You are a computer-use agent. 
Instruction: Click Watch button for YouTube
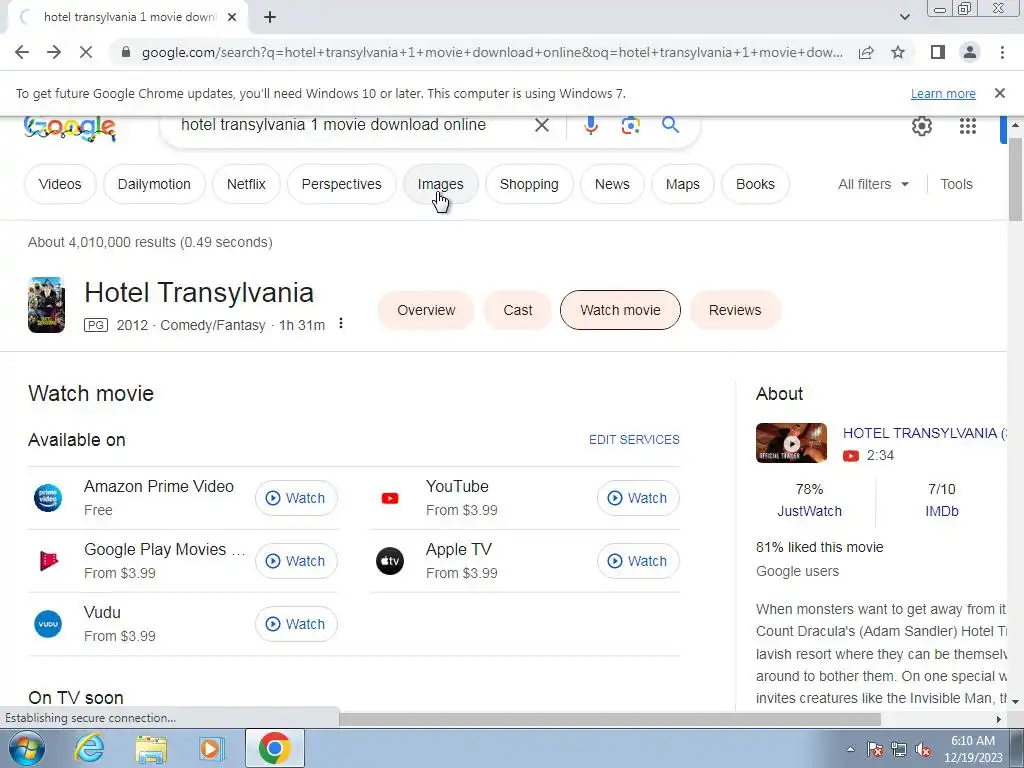638,498
